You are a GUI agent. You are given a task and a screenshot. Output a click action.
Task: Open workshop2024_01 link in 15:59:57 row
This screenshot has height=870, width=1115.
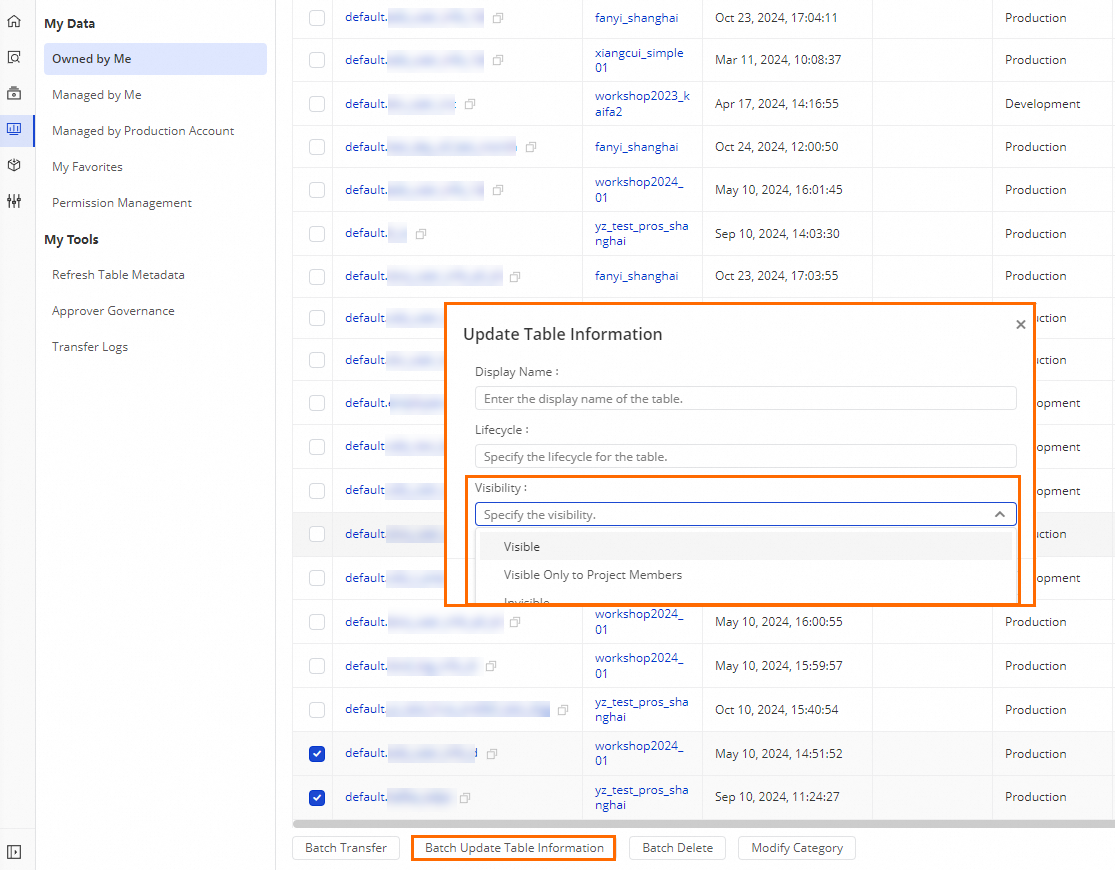tap(639, 666)
